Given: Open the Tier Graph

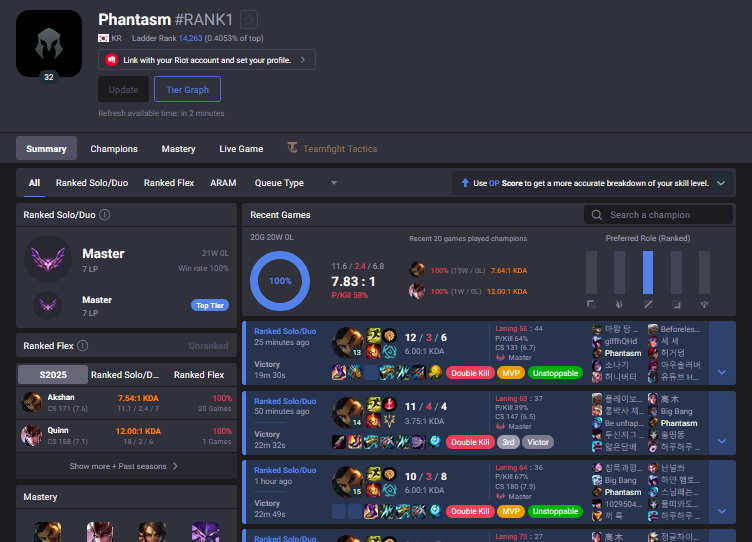Looking at the screenshot, I should click(x=187, y=90).
